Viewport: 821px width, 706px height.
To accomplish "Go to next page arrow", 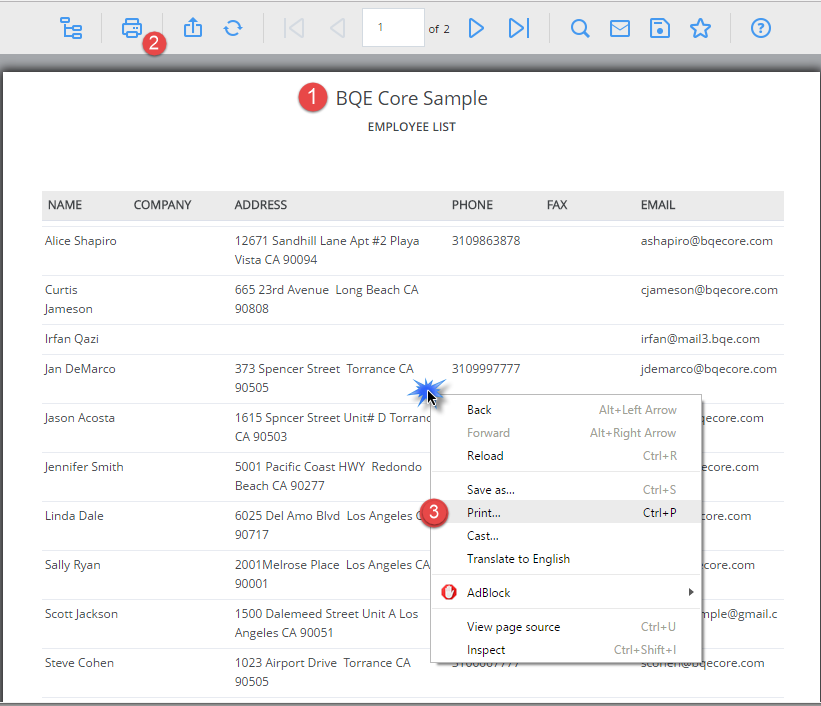I will 476,28.
